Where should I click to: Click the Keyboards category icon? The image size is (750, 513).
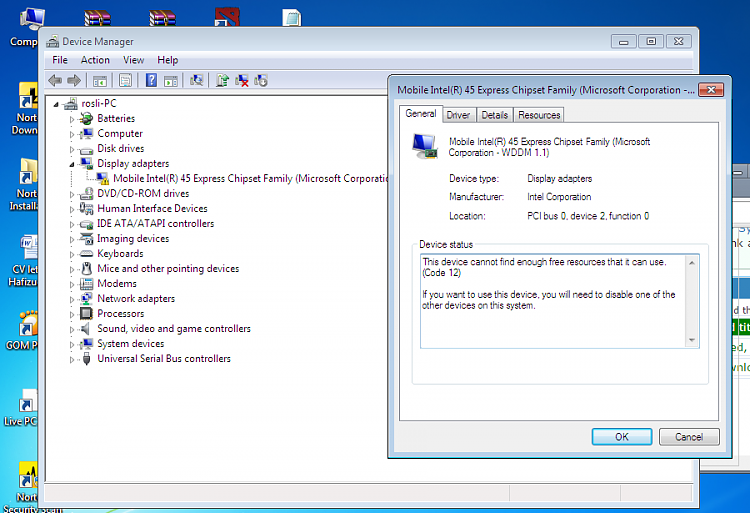(87, 254)
